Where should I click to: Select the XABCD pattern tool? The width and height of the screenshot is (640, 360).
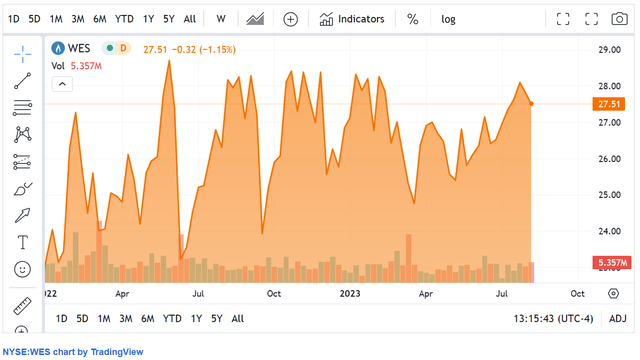pyautogui.click(x=22, y=135)
